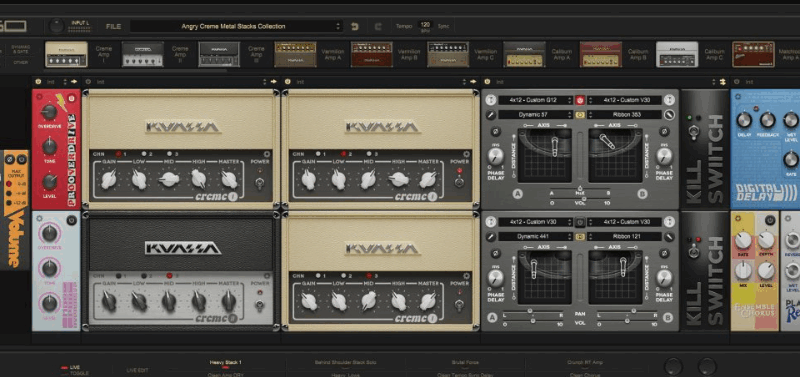Image resolution: width=800 pixels, height=377 pixels.
Task: Click power button on pink overdrive pedal
Action: coord(71,220)
